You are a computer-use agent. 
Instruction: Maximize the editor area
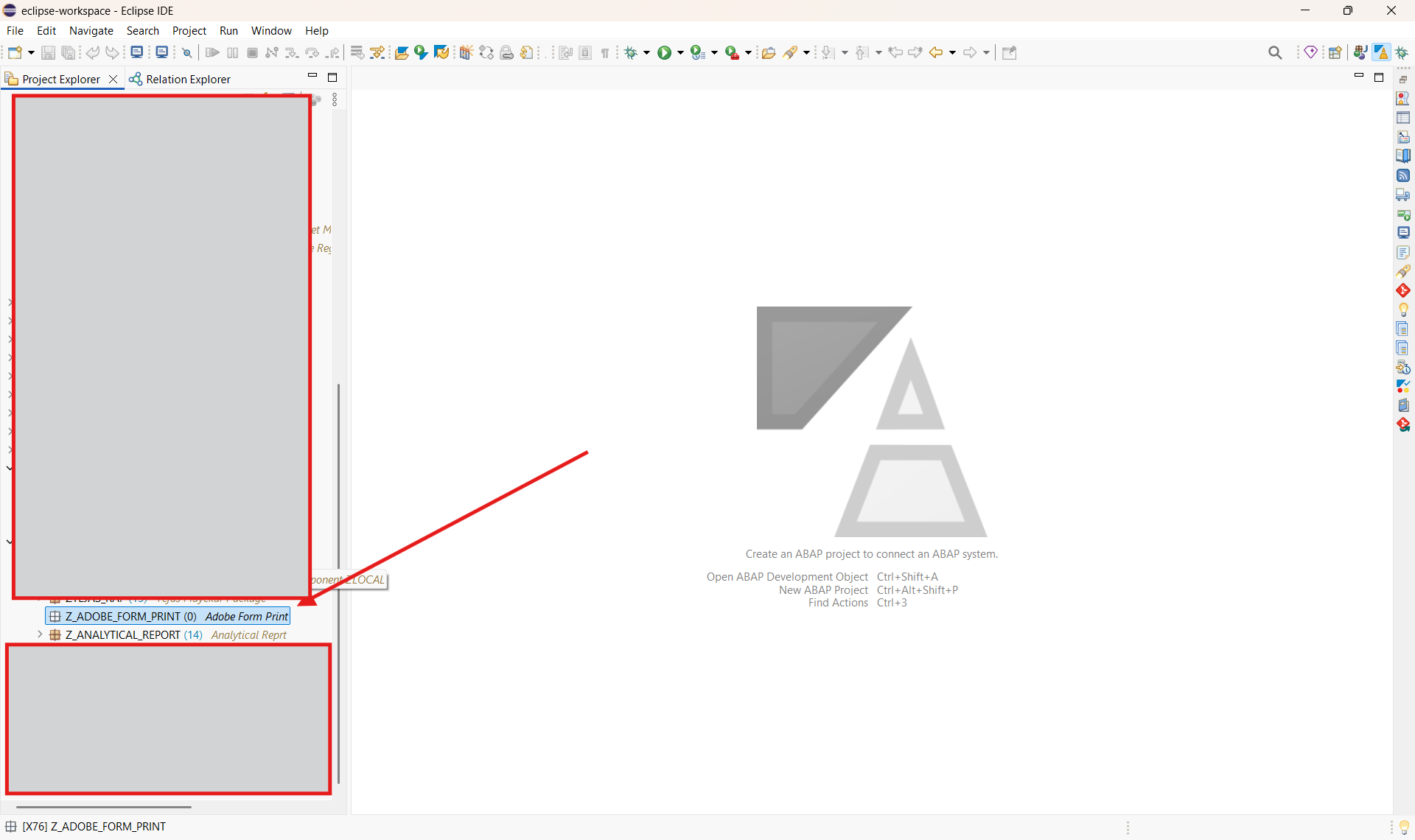(x=1379, y=77)
